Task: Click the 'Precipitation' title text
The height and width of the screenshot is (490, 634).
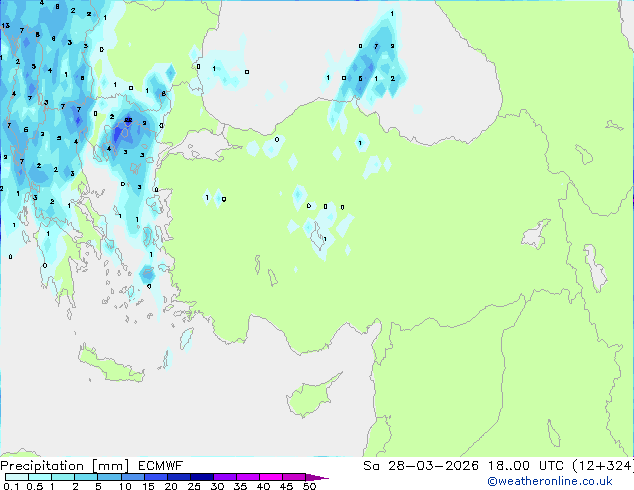Action: coord(42,466)
